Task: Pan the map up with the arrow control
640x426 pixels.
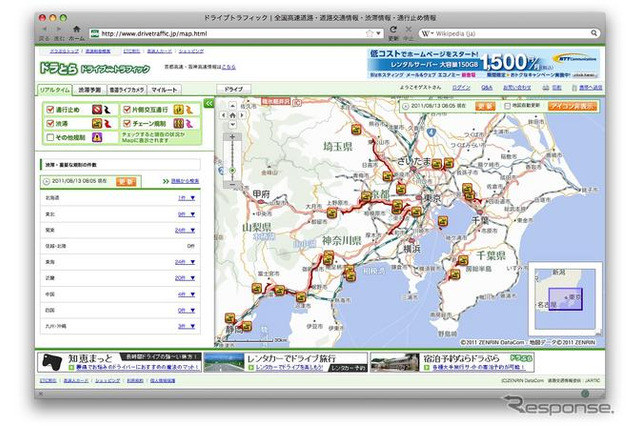Action: coord(232,105)
